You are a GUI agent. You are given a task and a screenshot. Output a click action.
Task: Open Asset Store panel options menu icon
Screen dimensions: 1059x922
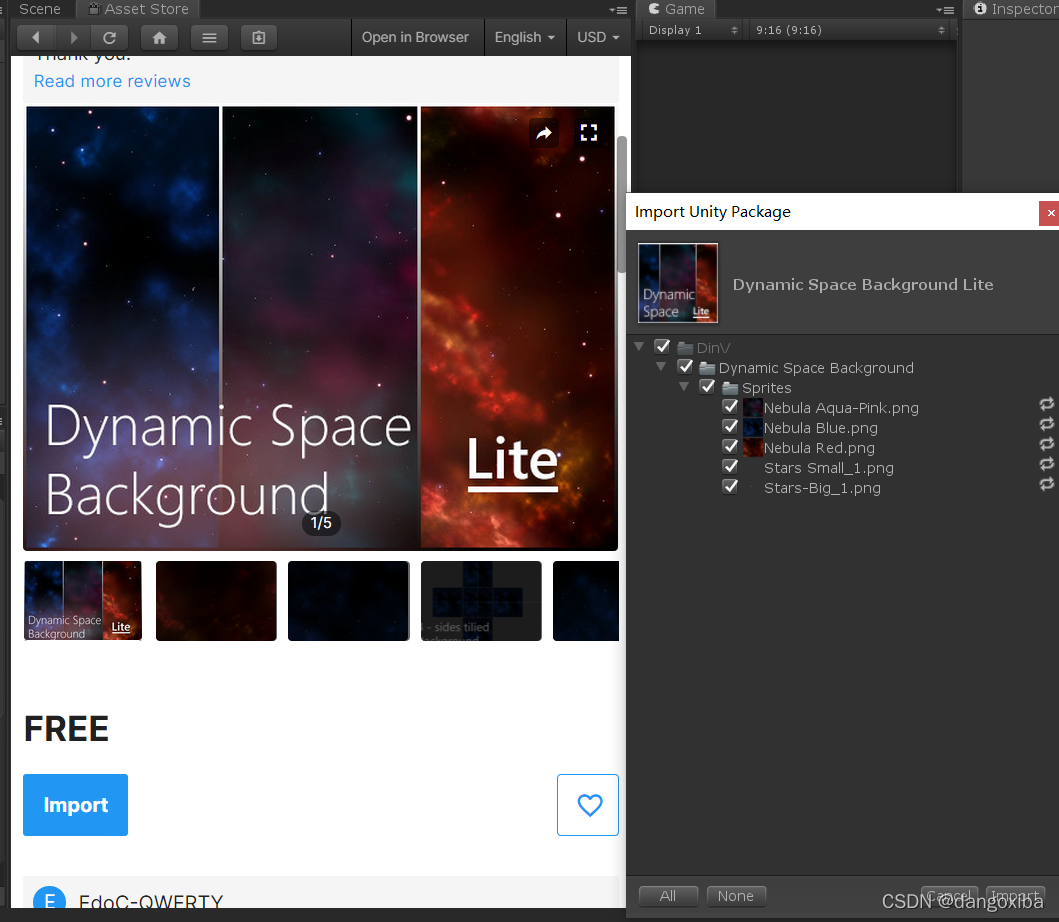pos(618,10)
